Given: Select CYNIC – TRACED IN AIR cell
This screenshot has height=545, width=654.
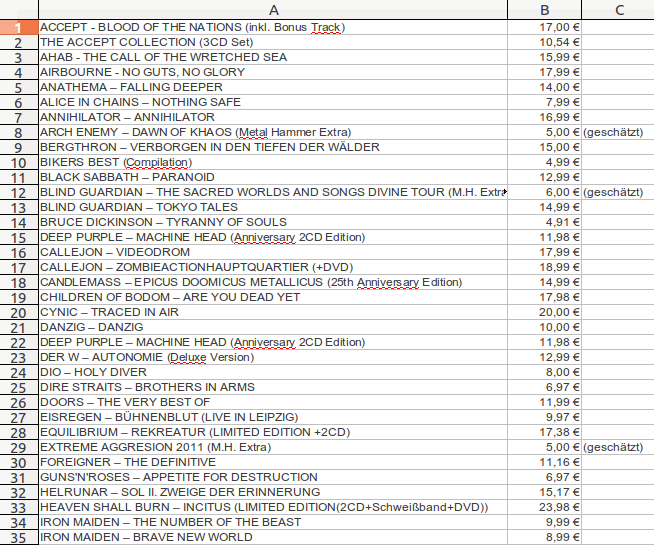Looking at the screenshot, I should pyautogui.click(x=273, y=313).
